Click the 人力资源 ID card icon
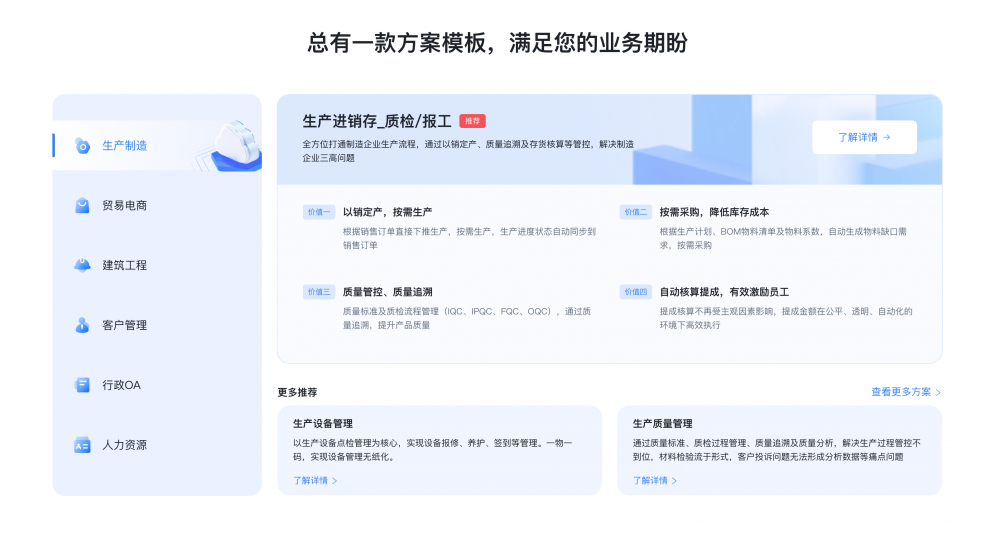Viewport: 1000px width, 534px height. (x=82, y=445)
